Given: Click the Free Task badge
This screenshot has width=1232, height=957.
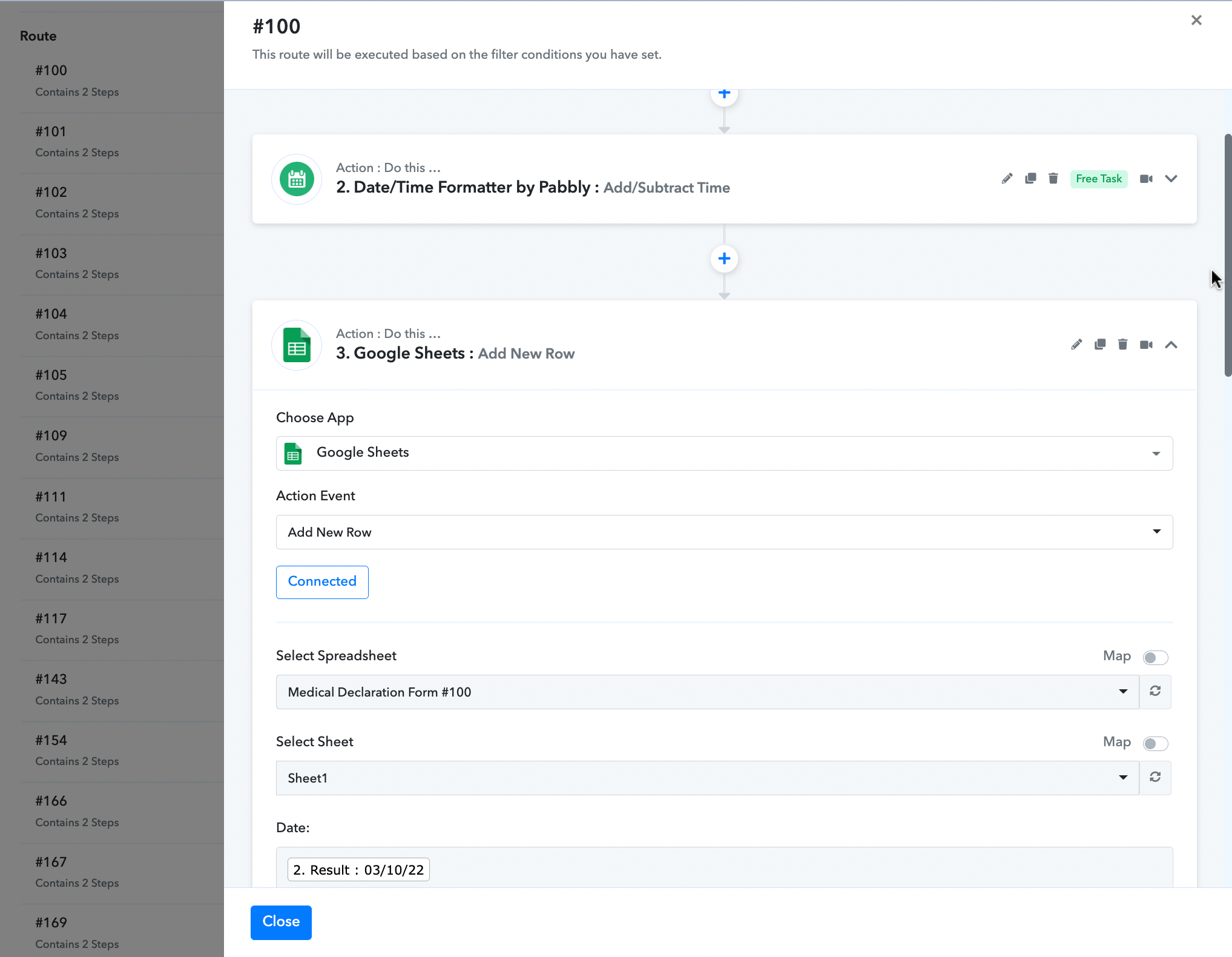Looking at the screenshot, I should (1099, 179).
